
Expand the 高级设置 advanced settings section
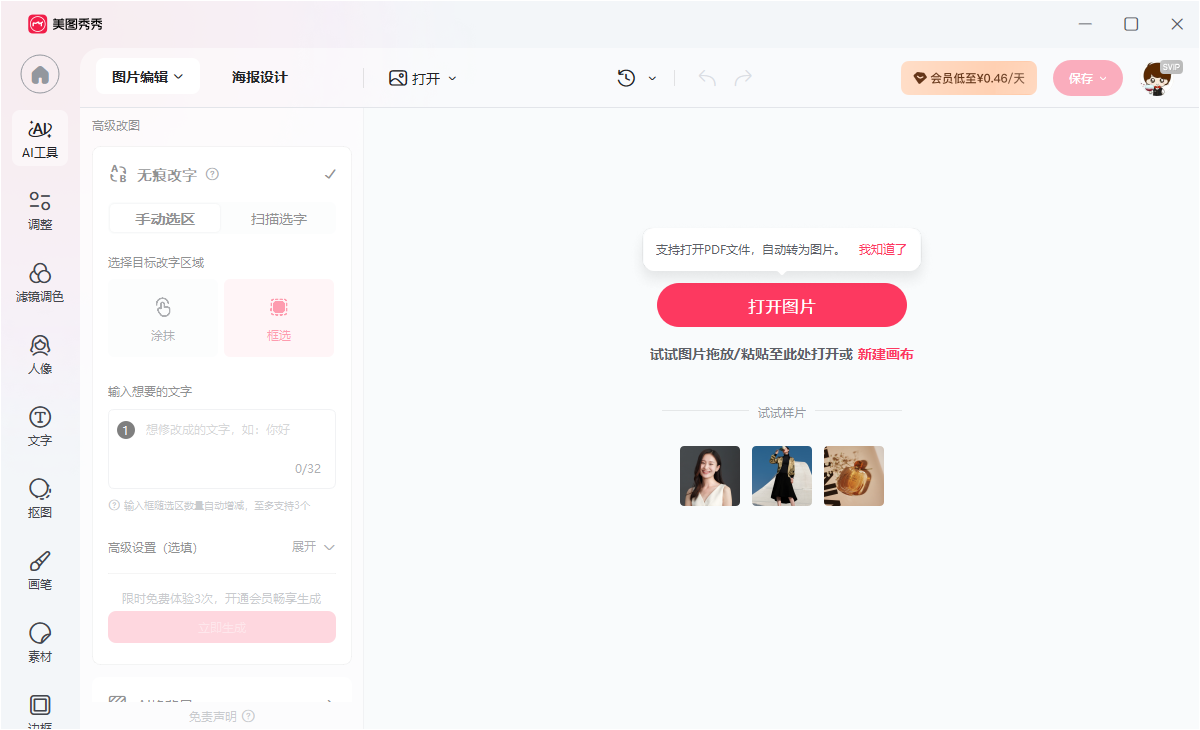click(x=315, y=547)
